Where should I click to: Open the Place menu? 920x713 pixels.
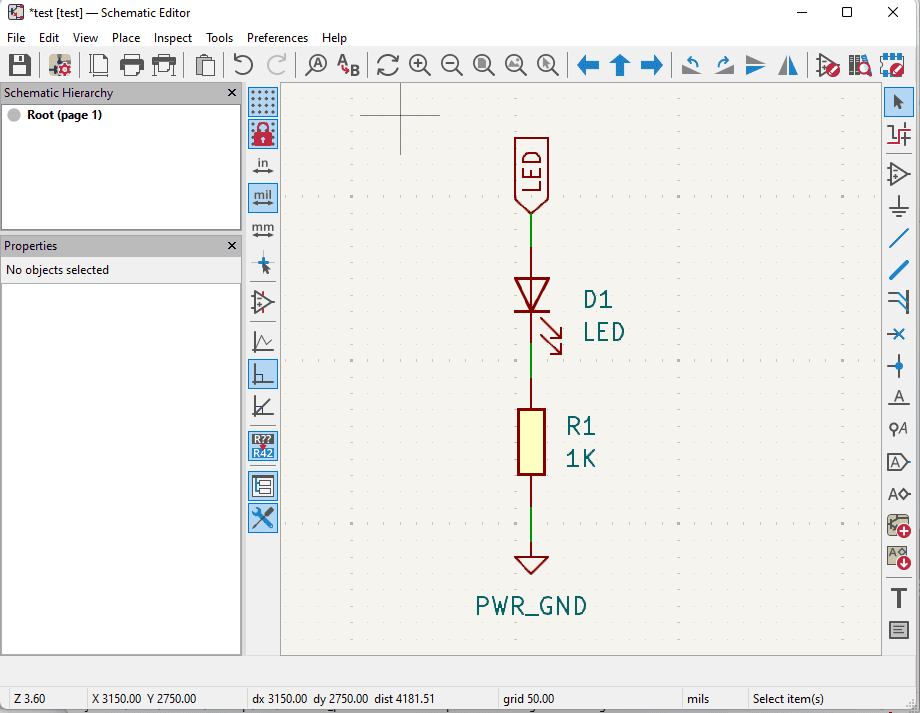point(126,38)
